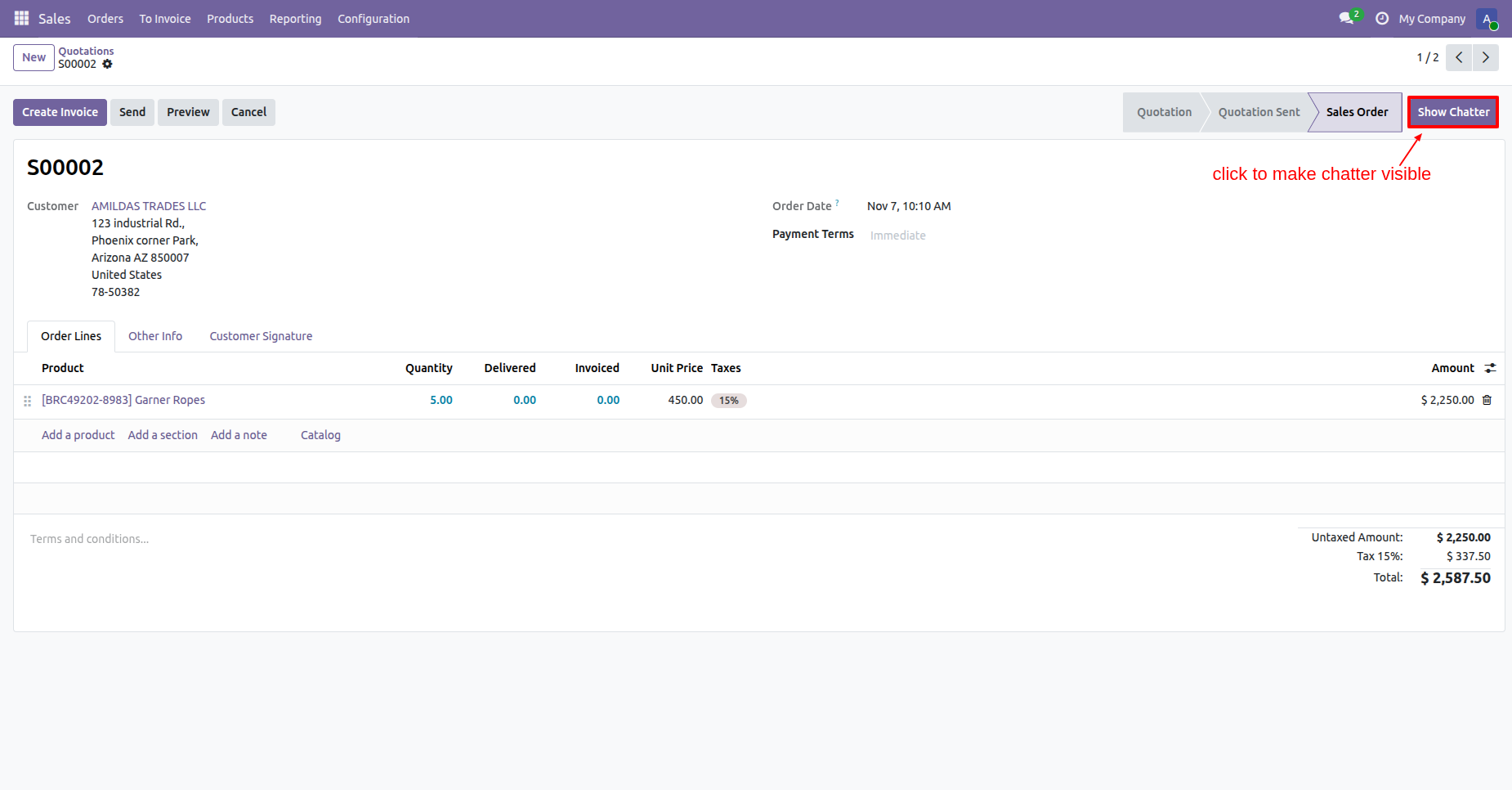Click the Terms and conditions field
This screenshot has height=790, width=1512.
coord(90,539)
